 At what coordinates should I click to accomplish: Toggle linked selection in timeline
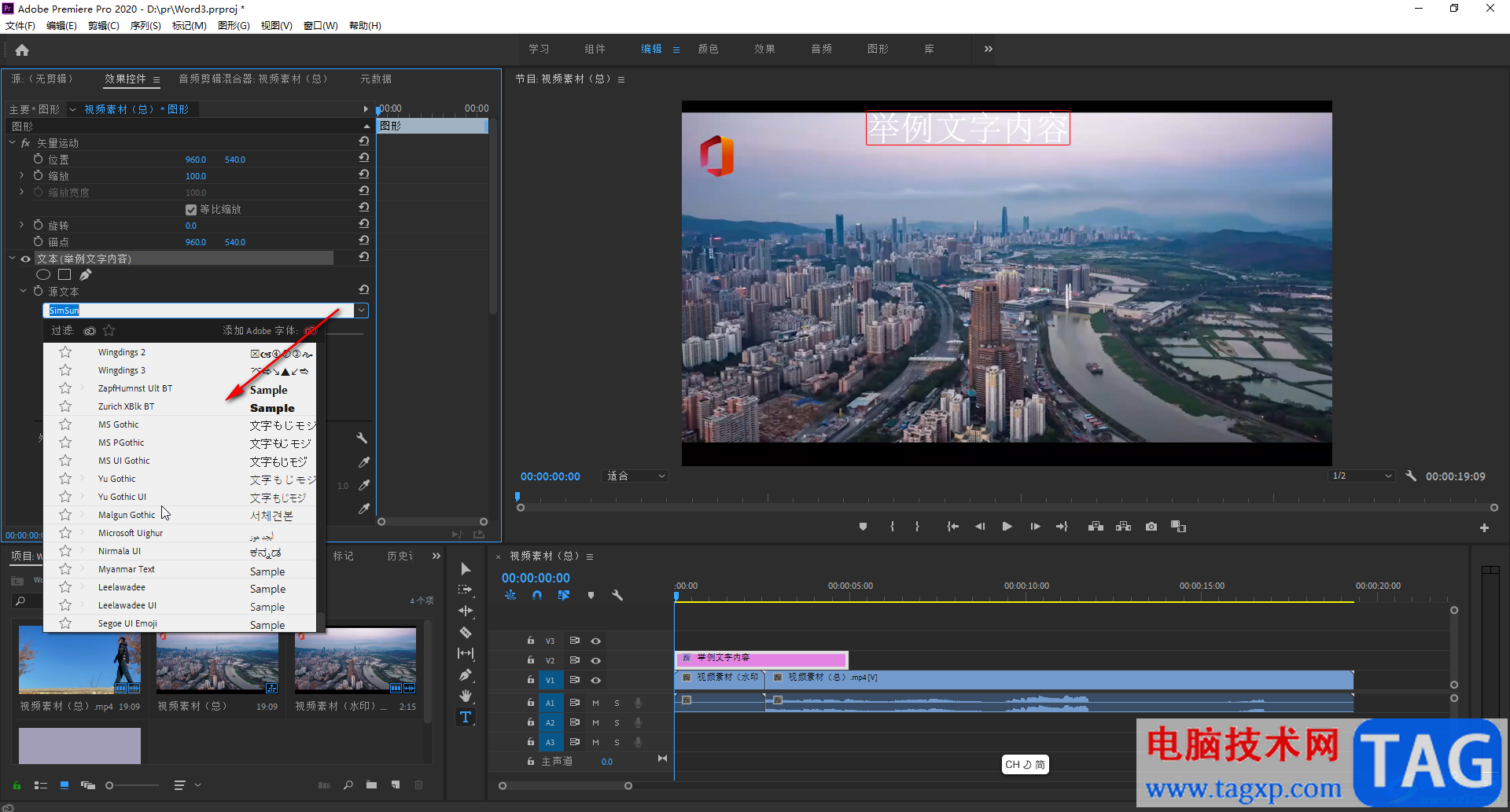click(563, 595)
